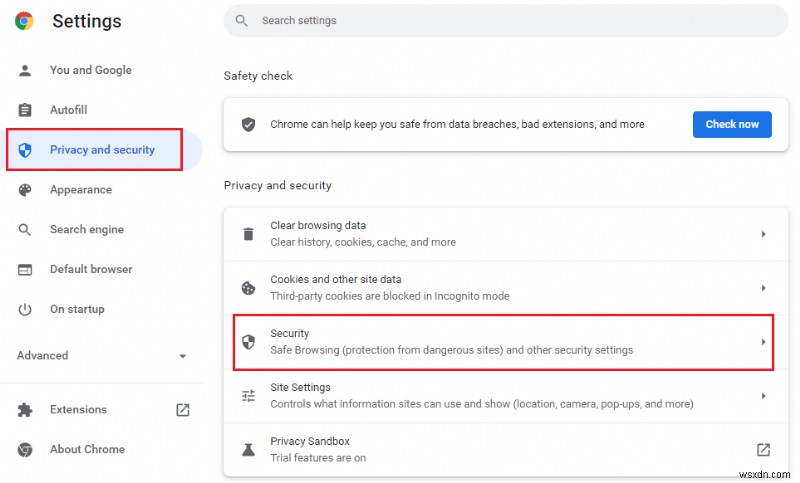Screen dimensions: 800x483
Task: Open Cookies and other site data arrow
Action: (x=763, y=288)
